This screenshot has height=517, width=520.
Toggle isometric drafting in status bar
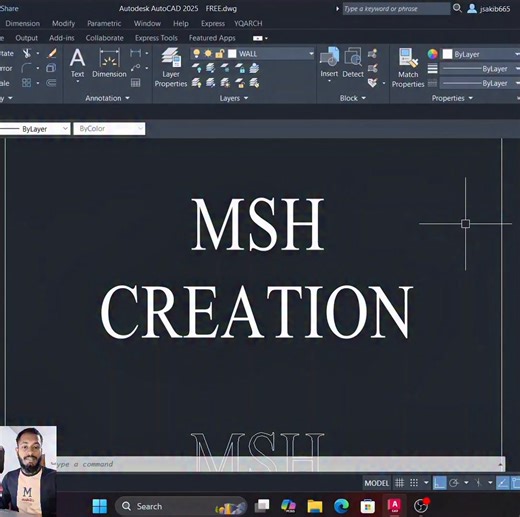pyautogui.click(x=479, y=483)
